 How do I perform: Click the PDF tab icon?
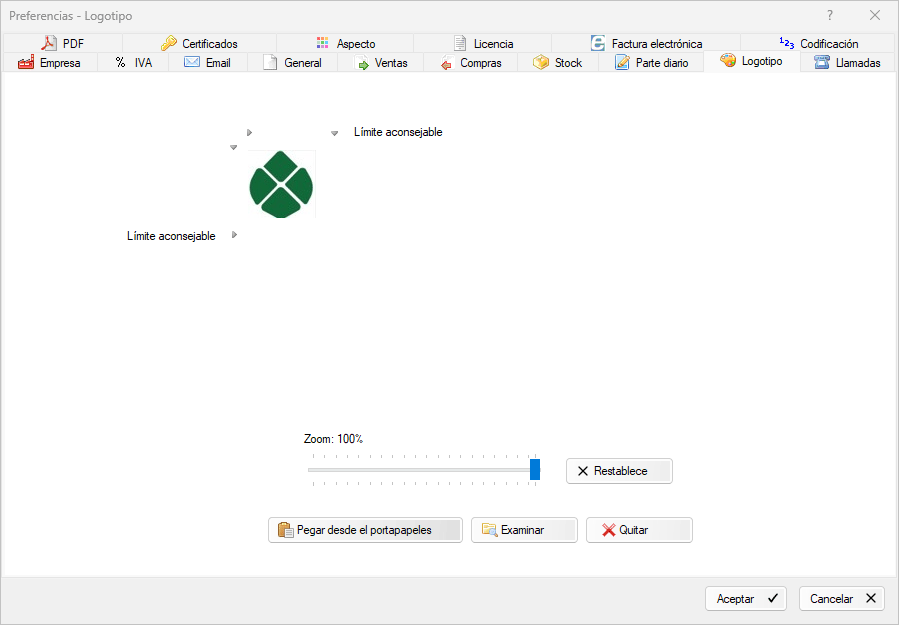click(x=50, y=43)
